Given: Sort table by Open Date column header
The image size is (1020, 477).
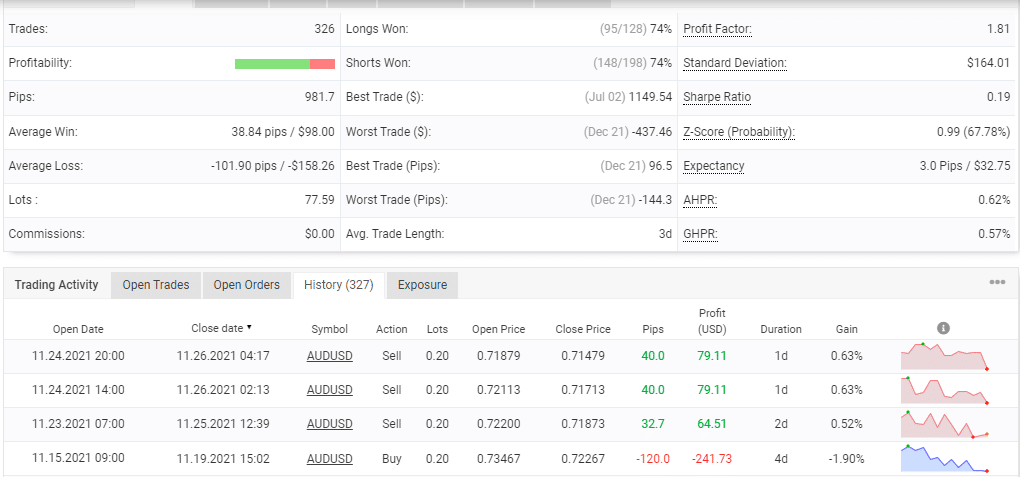Looking at the screenshot, I should click(78, 329).
